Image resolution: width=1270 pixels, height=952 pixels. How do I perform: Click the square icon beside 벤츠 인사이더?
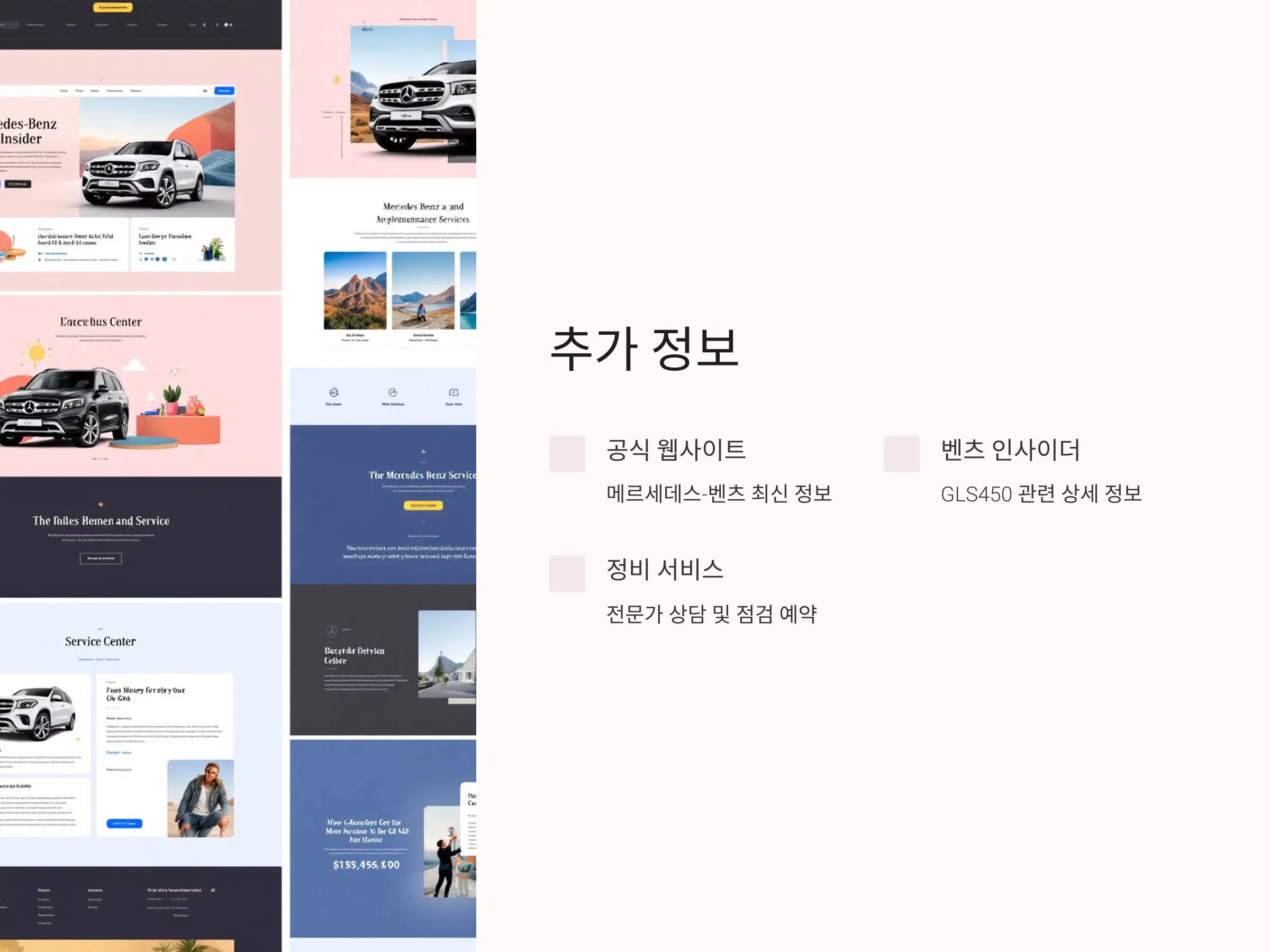coord(901,453)
